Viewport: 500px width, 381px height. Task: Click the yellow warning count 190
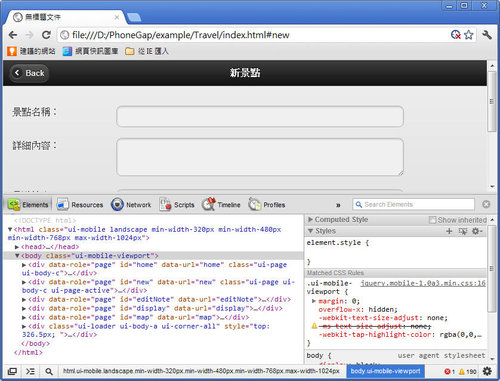(468, 371)
